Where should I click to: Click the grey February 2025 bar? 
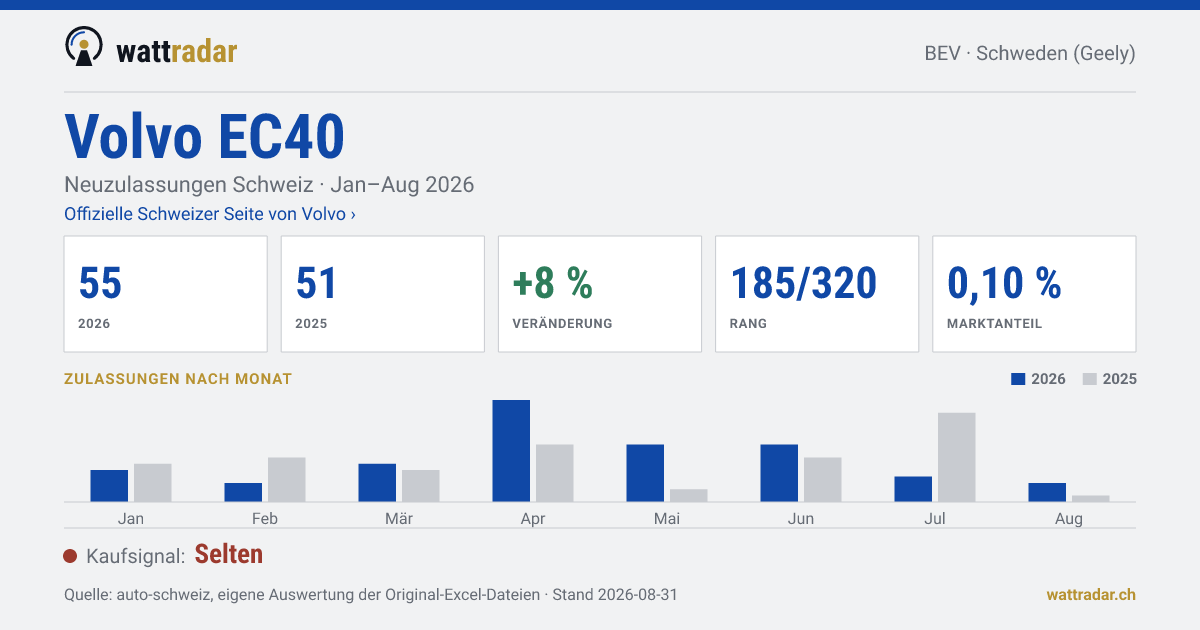(x=287, y=480)
